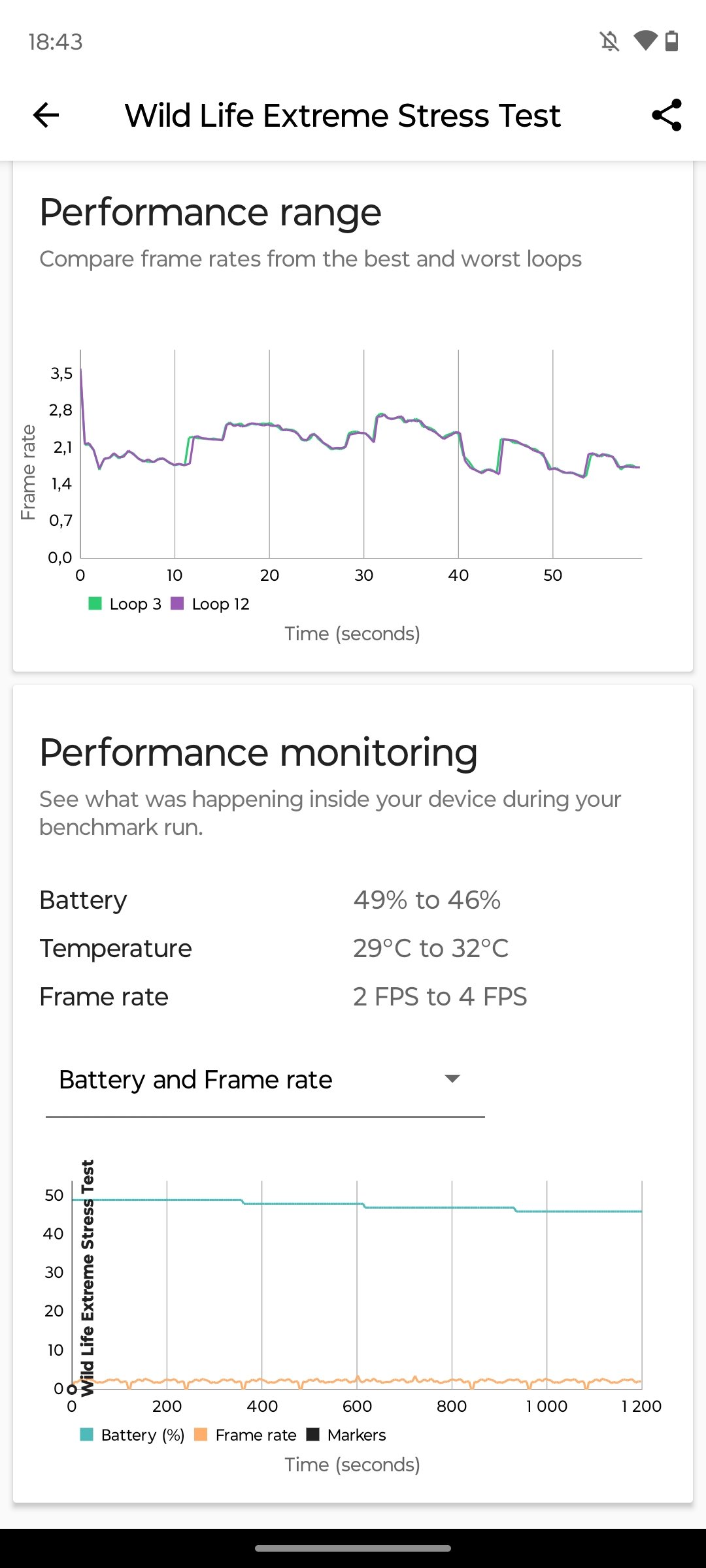Open the Battery and Frame rate selector
Screen dimensions: 706x1568
[x=265, y=1080]
